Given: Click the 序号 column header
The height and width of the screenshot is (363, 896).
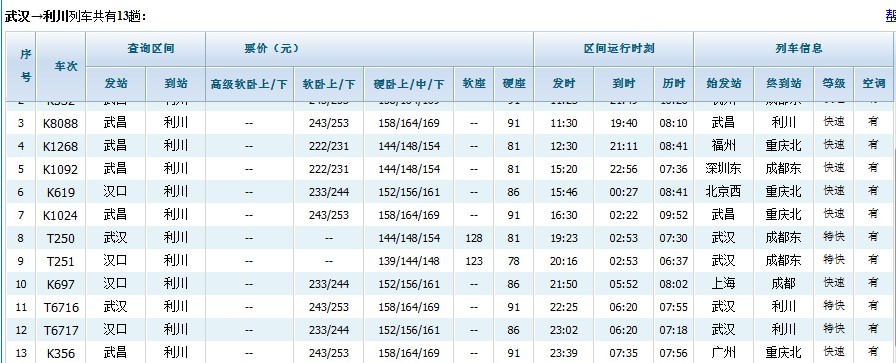Looking at the screenshot, I should pos(26,66).
